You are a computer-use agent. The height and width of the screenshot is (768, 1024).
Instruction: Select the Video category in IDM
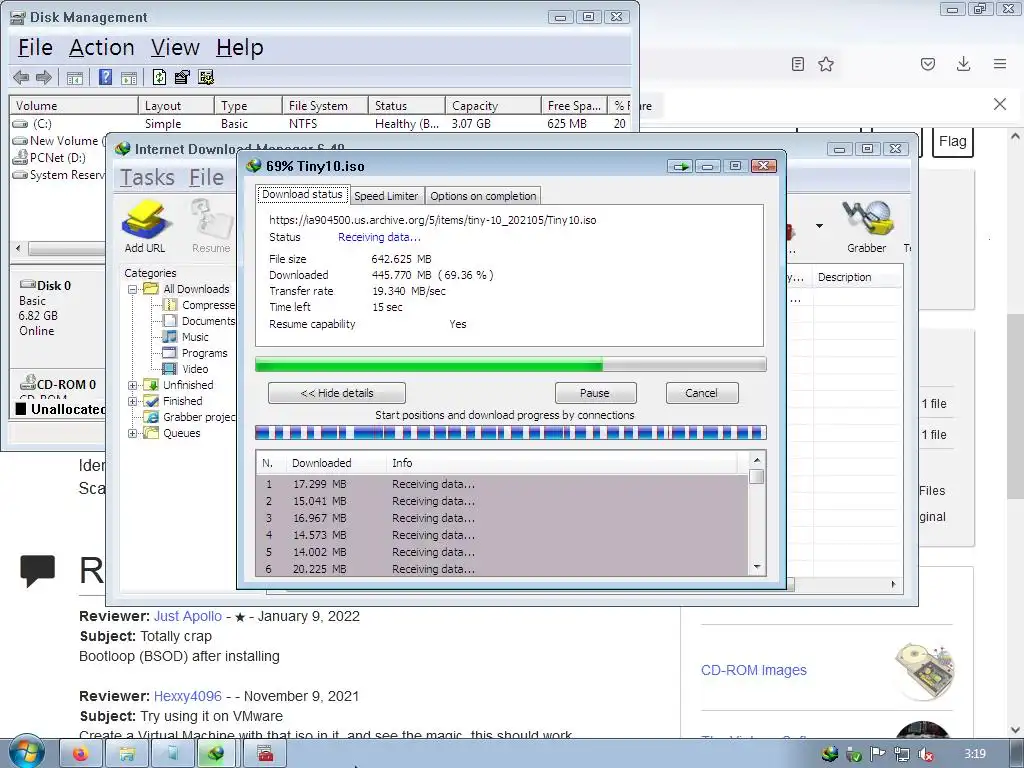[195, 369]
